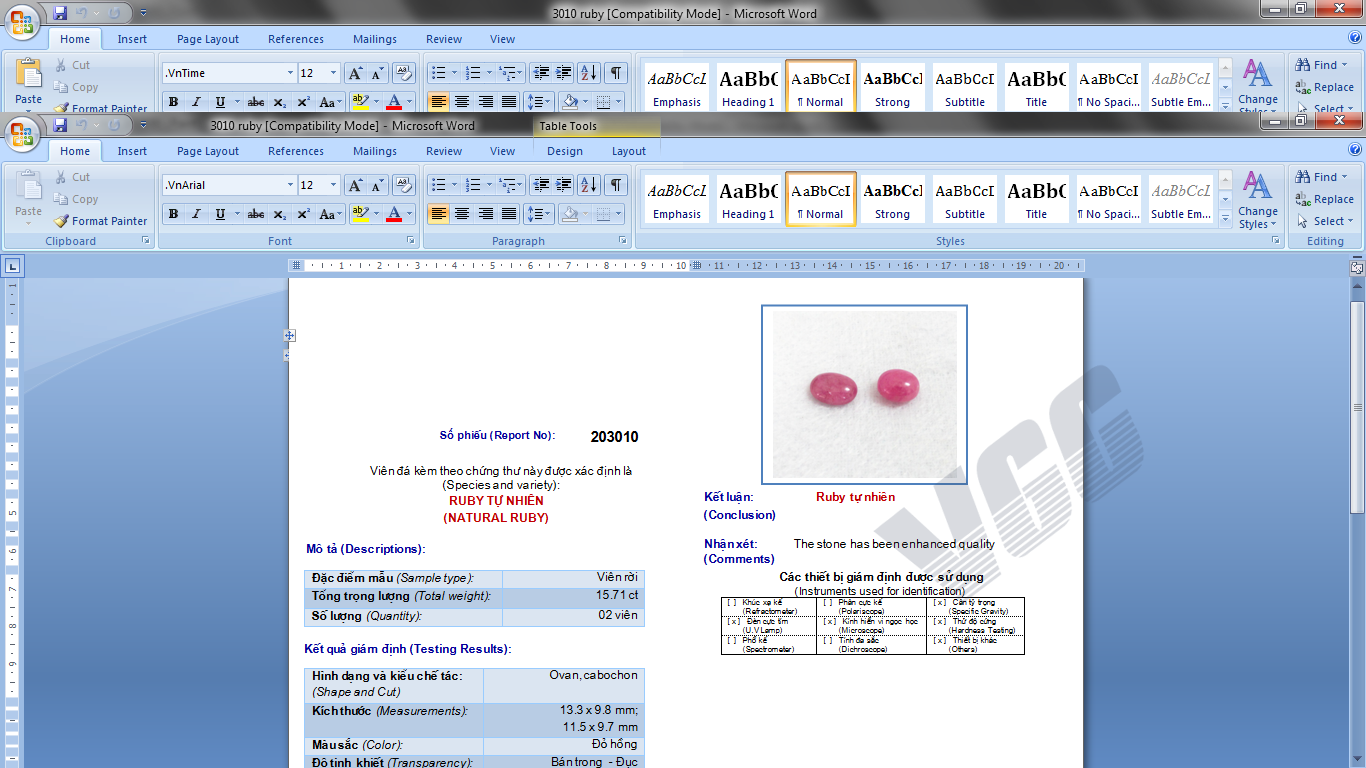Toggle bold formatting
Viewport: 1366px width, 768px height.
[172, 214]
